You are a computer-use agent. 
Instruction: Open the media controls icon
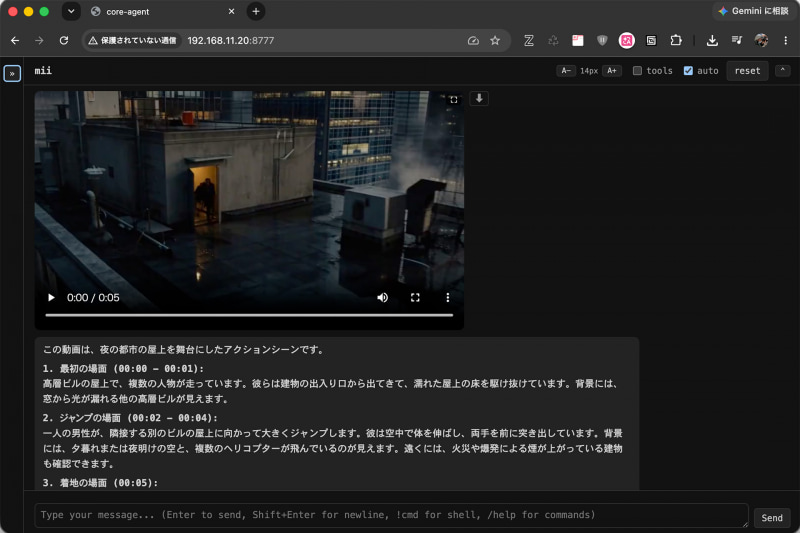(737, 40)
